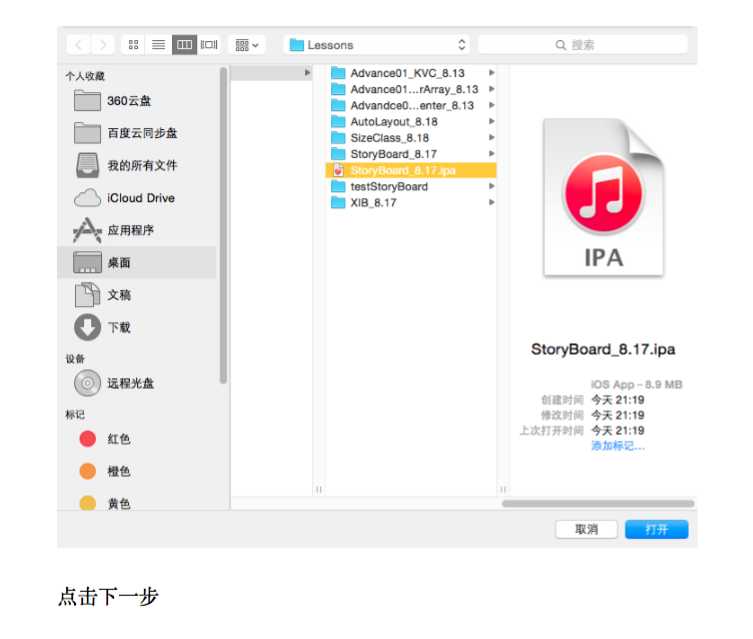The image size is (753, 639).
Task: Open the Lessons folder path popup
Action: click(376, 45)
